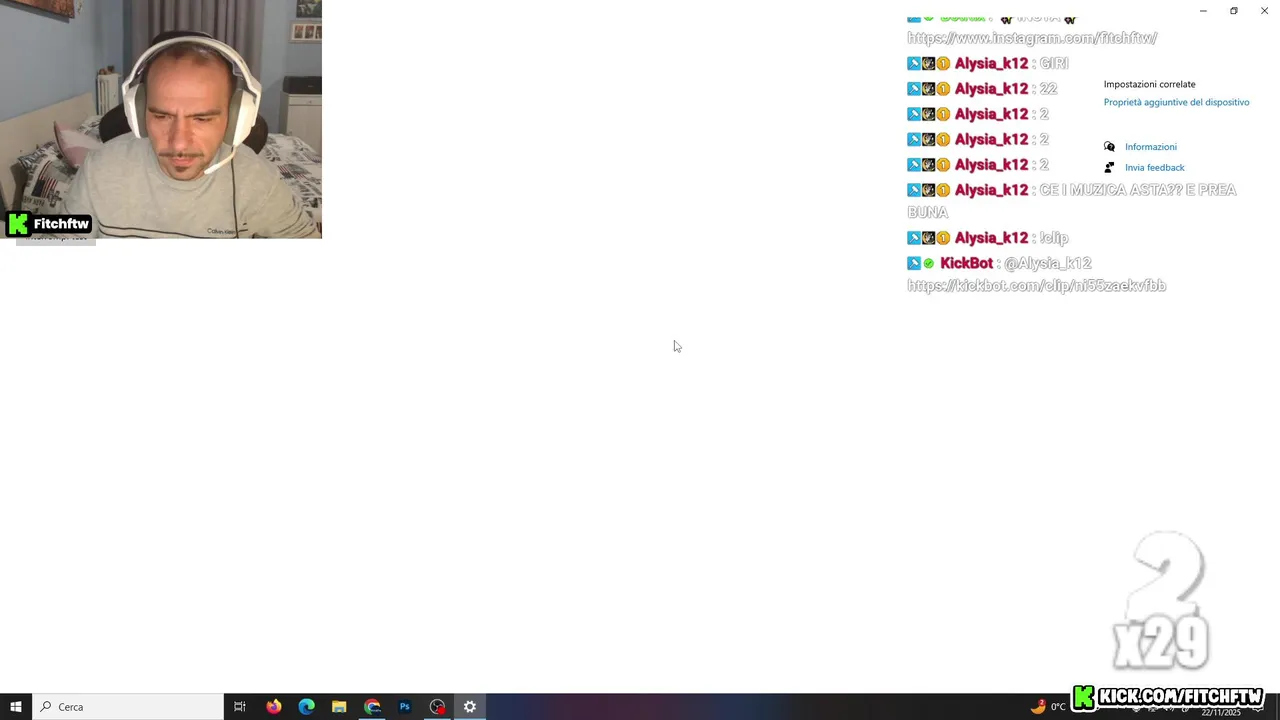Select the Impostazioni correlate heading
This screenshot has width=1280, height=720.
pos(1150,84)
